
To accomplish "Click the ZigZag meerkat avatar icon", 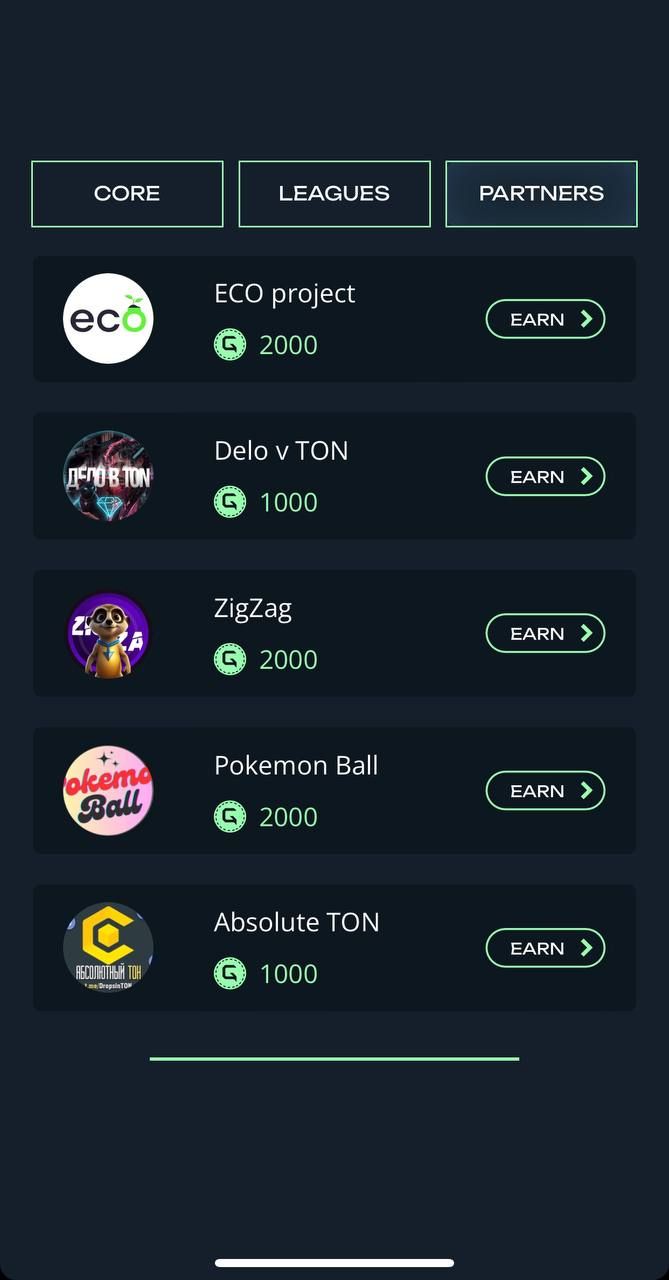I will coord(108,633).
